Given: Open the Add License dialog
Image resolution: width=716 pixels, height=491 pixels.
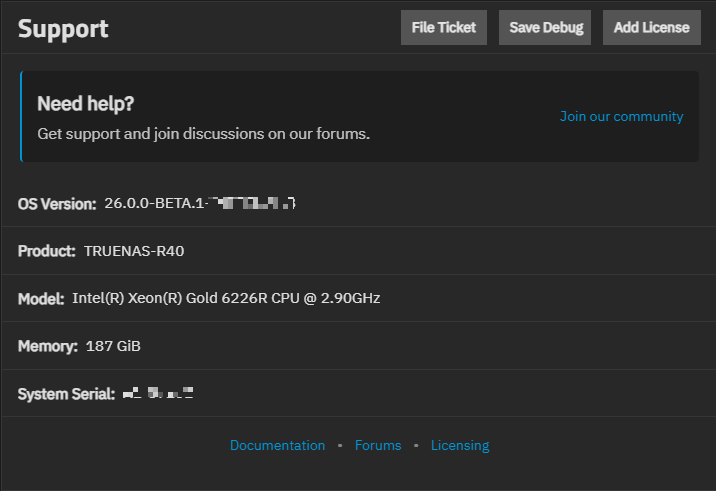Looking at the screenshot, I should pos(652,27).
